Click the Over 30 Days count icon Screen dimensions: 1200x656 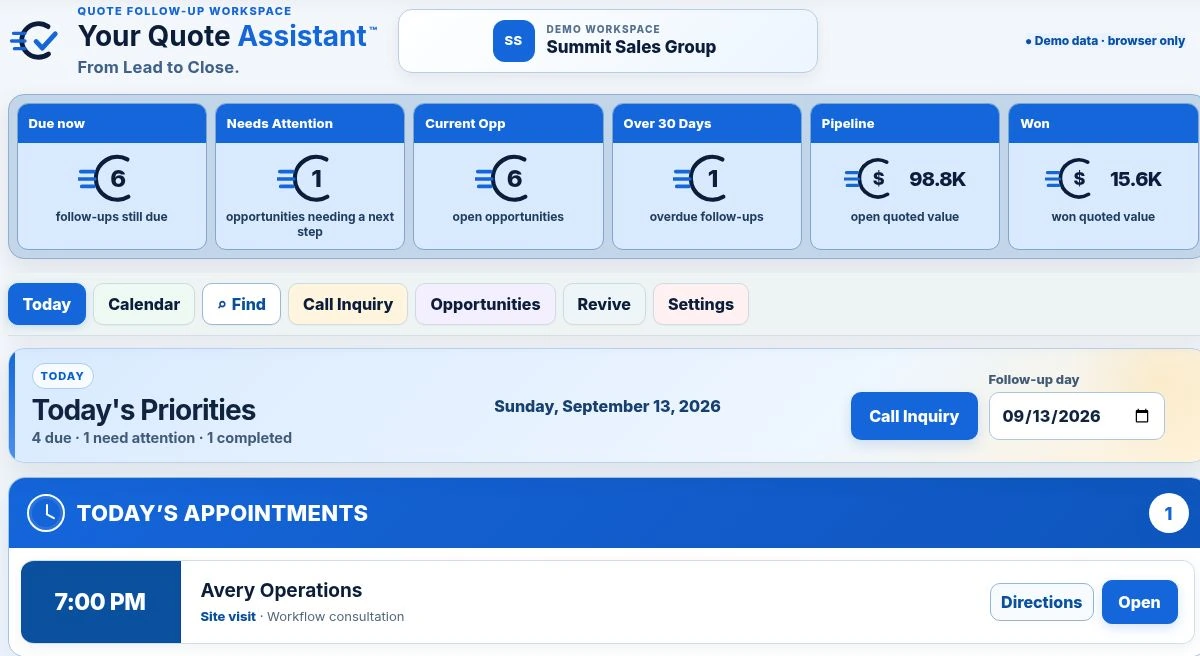700,179
